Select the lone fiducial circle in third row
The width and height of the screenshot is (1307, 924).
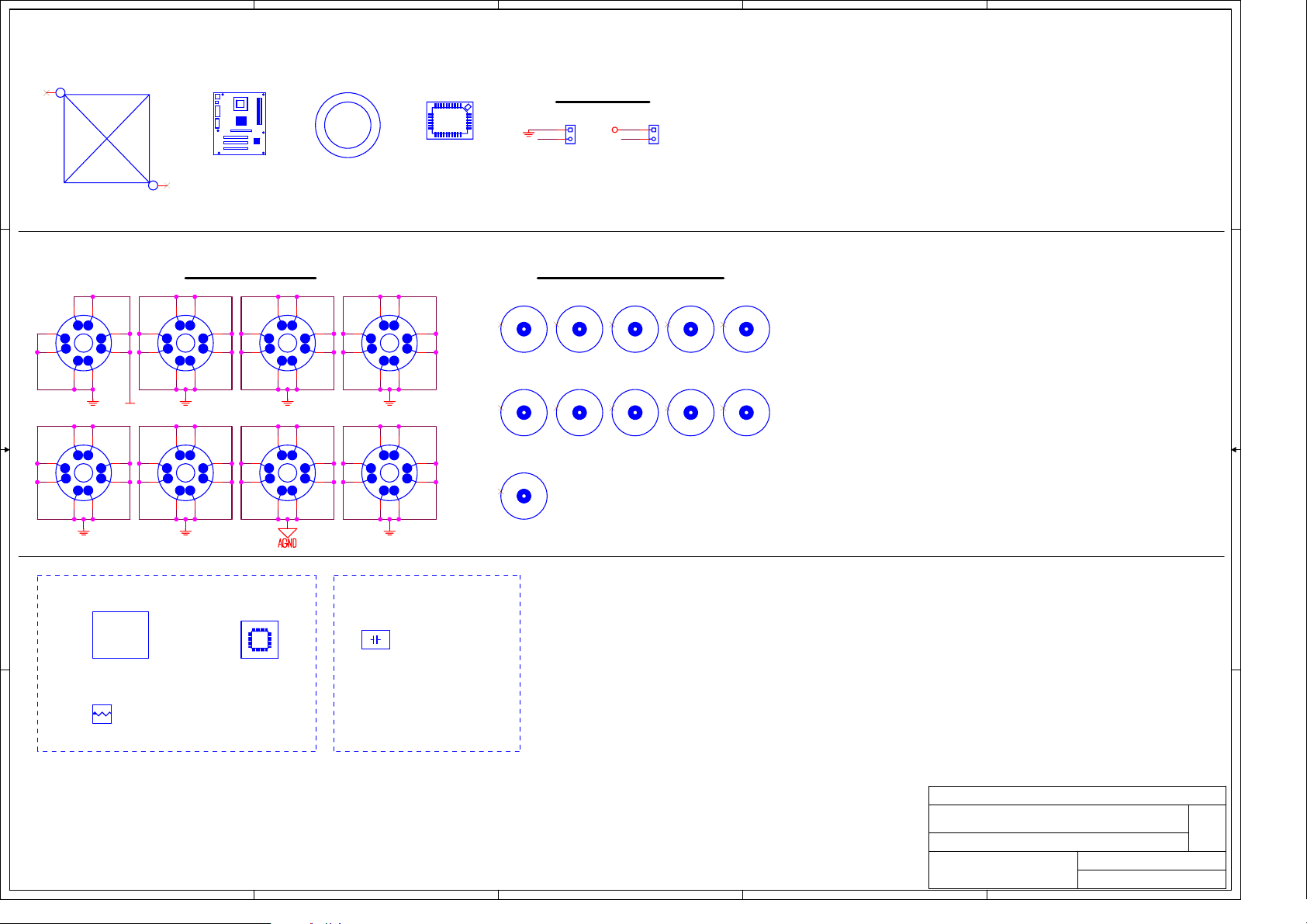click(524, 497)
